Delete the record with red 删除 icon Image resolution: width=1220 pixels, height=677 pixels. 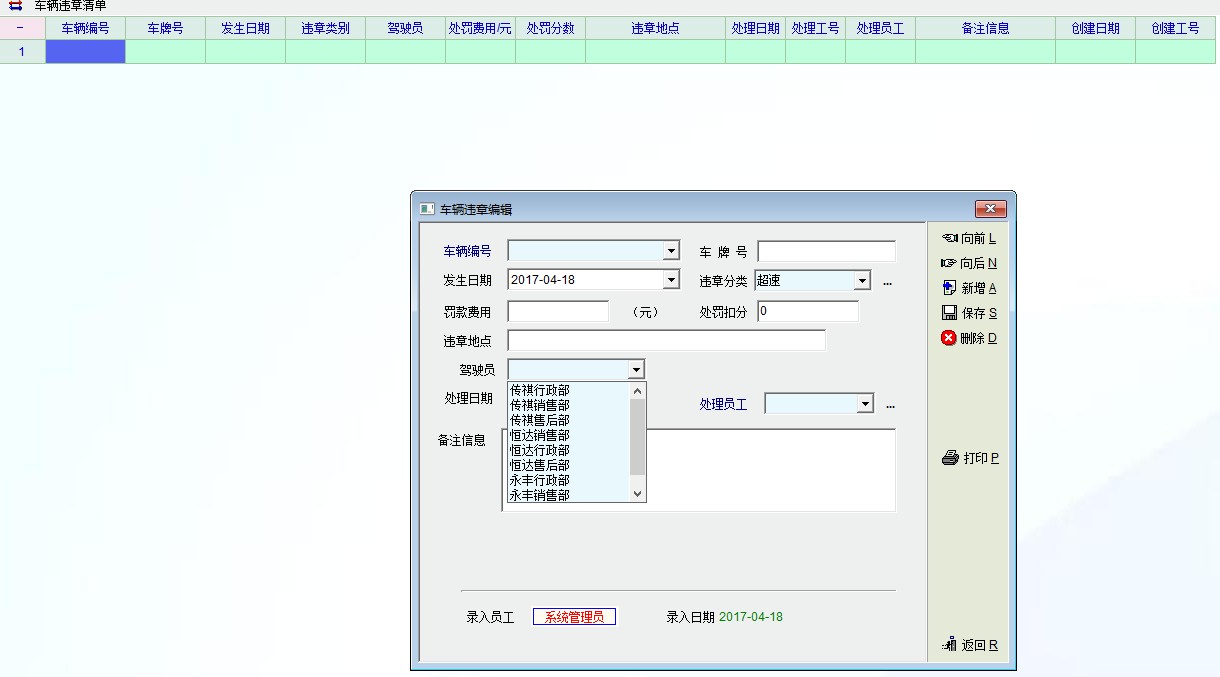coord(968,338)
